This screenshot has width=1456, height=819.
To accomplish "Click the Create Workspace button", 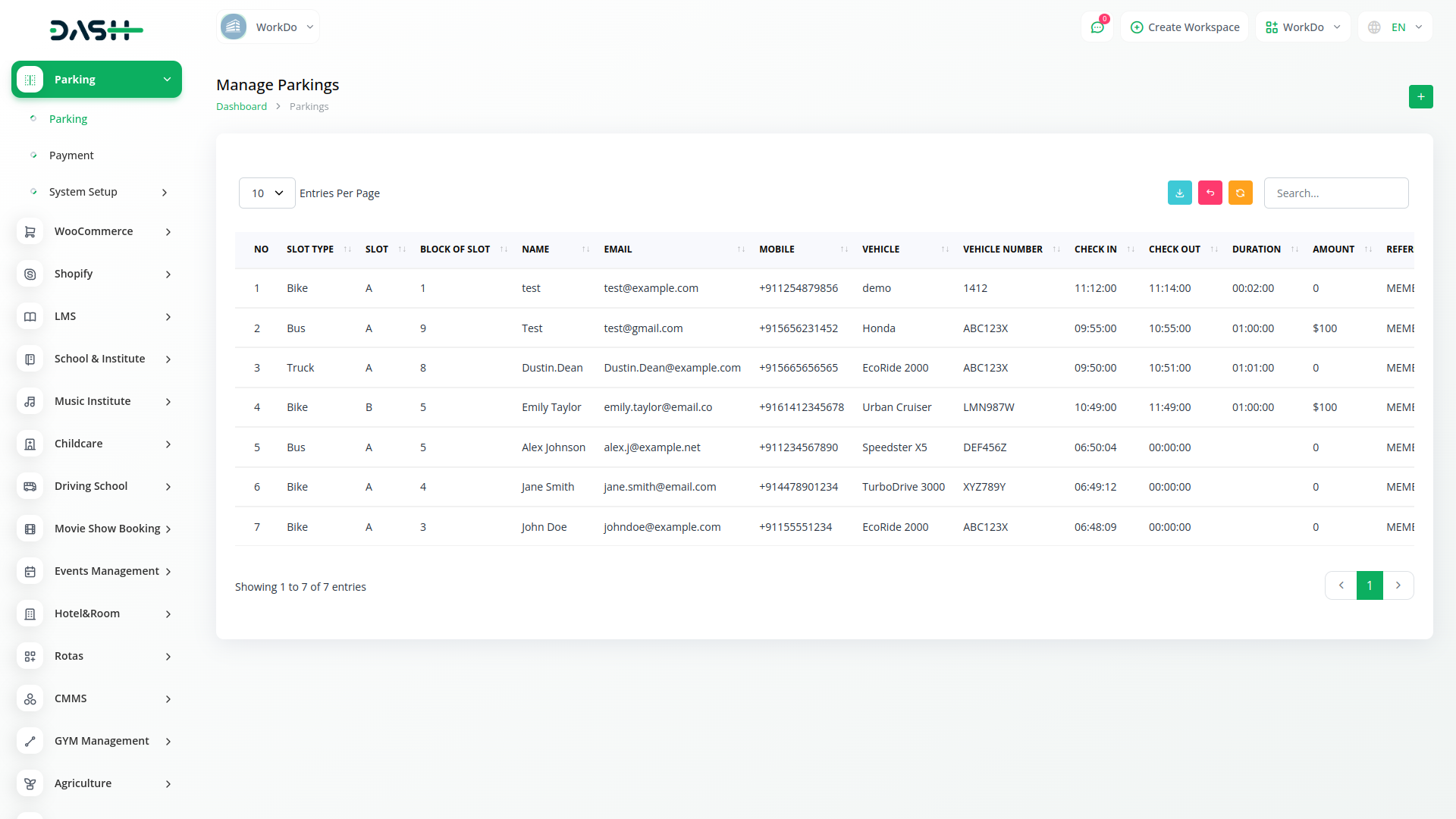I will pyautogui.click(x=1185, y=27).
